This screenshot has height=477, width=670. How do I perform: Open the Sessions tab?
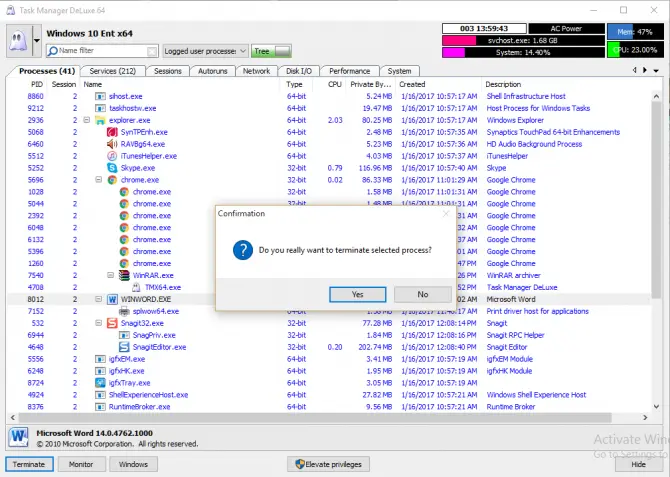point(168,71)
